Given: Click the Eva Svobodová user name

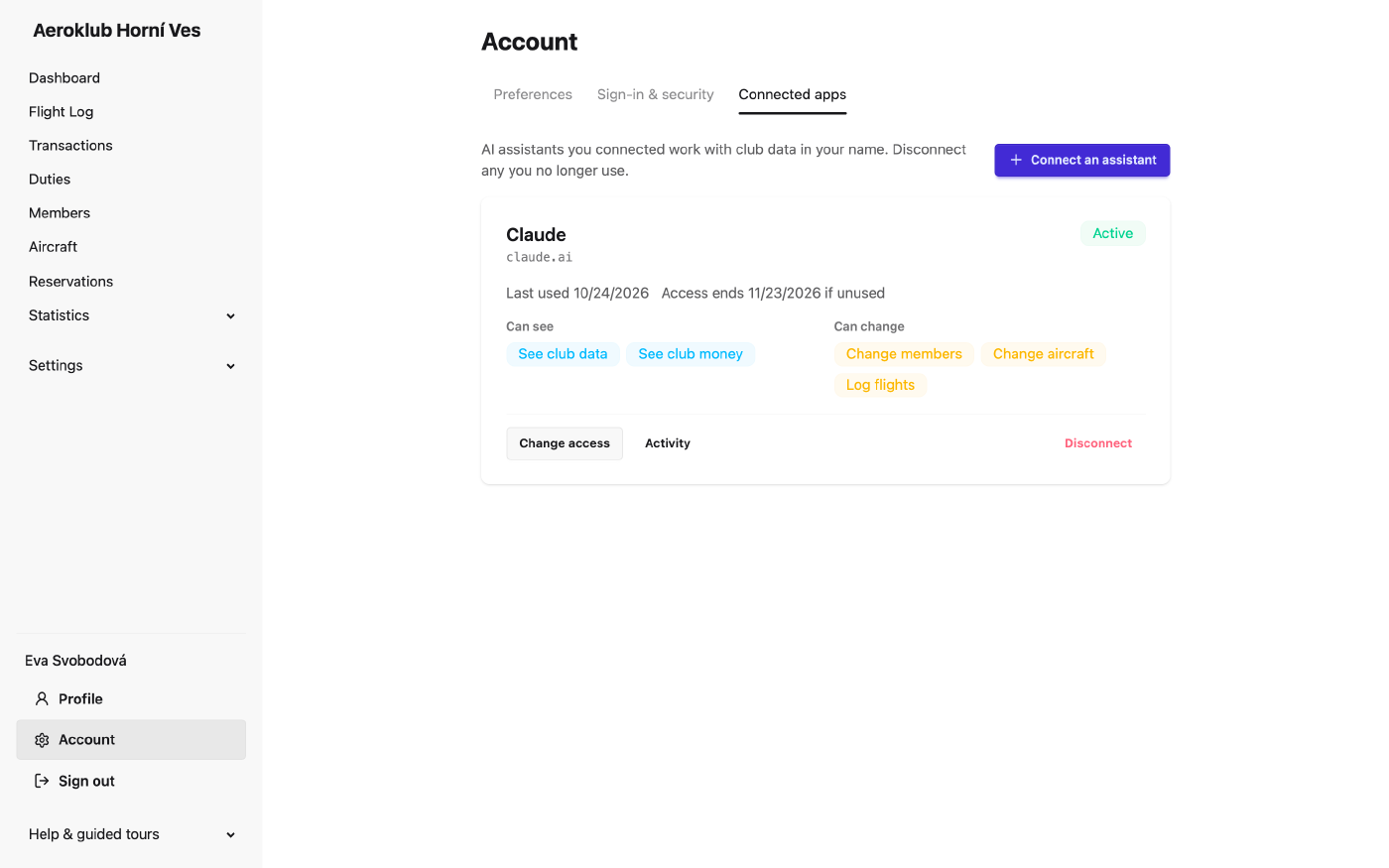Looking at the screenshot, I should pyautogui.click(x=75, y=661).
